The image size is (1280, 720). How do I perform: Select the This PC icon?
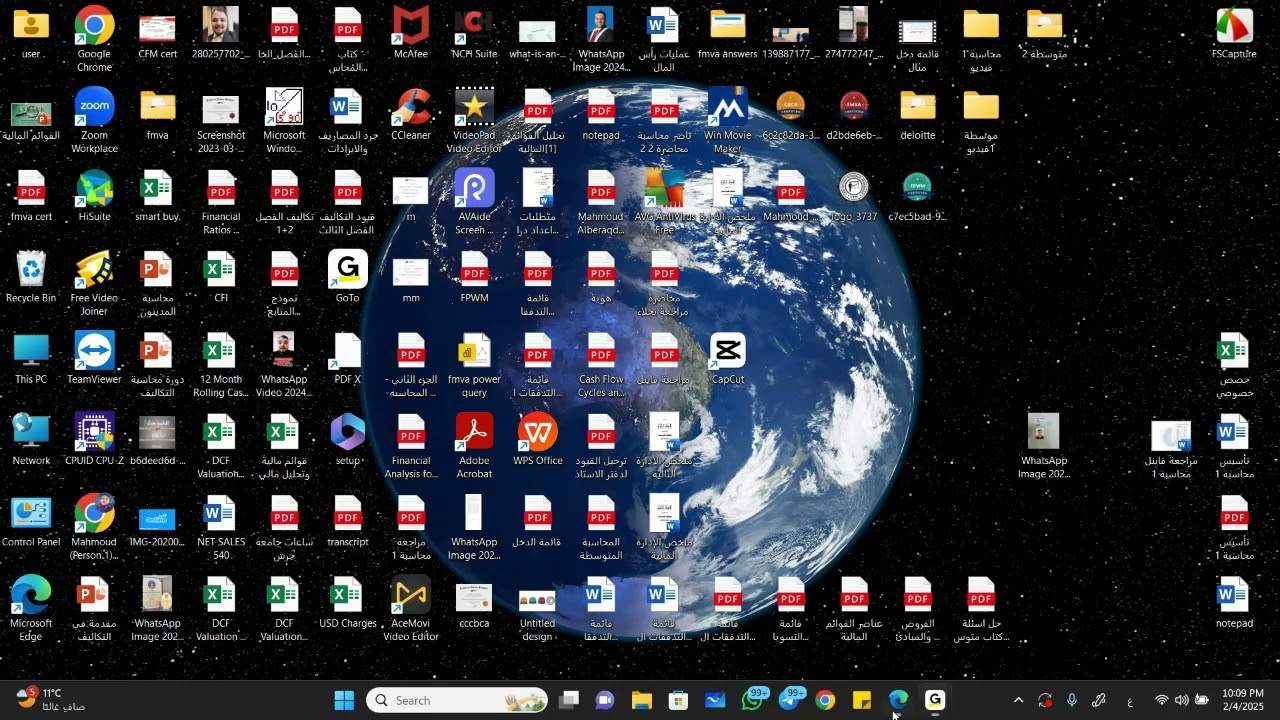[x=31, y=357]
